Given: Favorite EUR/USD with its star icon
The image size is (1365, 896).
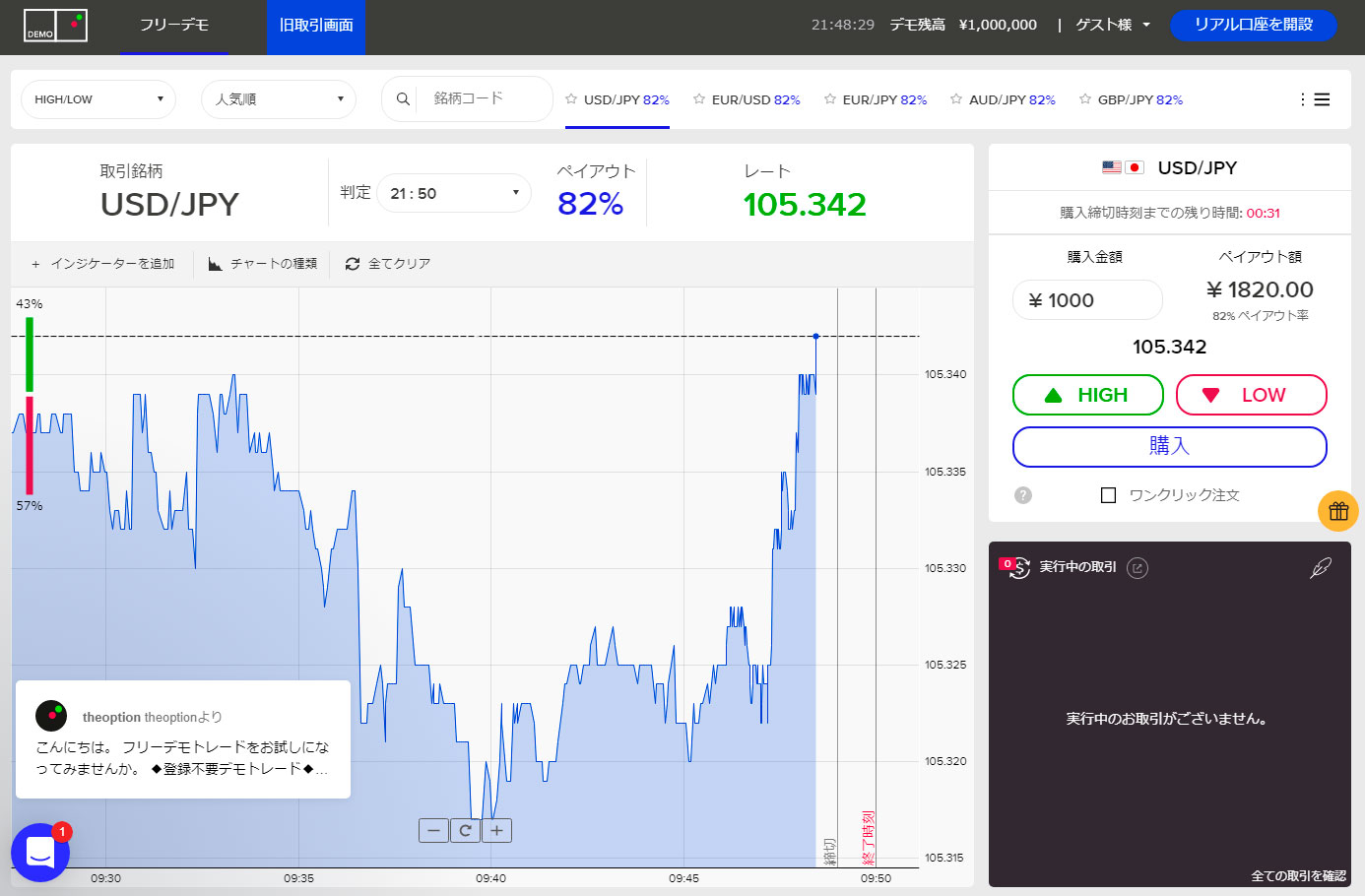Looking at the screenshot, I should [x=699, y=98].
